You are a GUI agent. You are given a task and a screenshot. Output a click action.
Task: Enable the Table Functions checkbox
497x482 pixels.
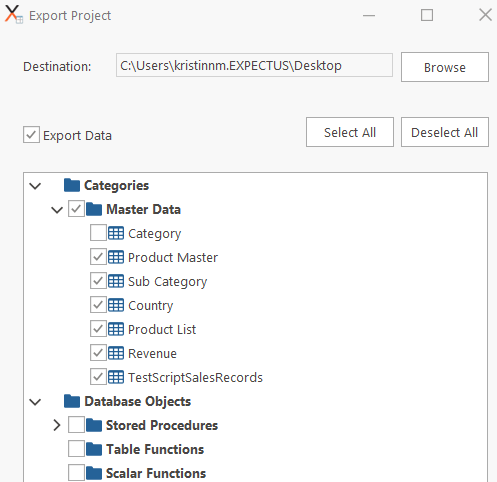coord(76,449)
